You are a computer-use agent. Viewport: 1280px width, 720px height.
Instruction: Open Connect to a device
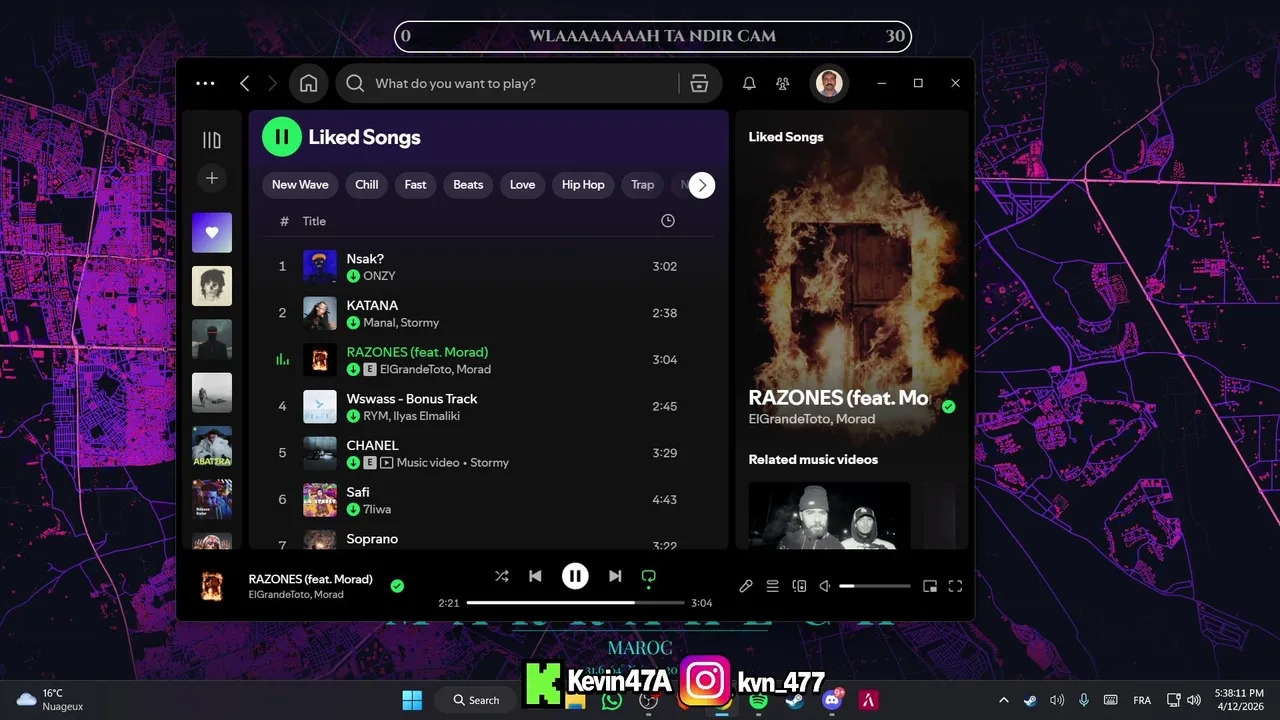[x=799, y=586]
